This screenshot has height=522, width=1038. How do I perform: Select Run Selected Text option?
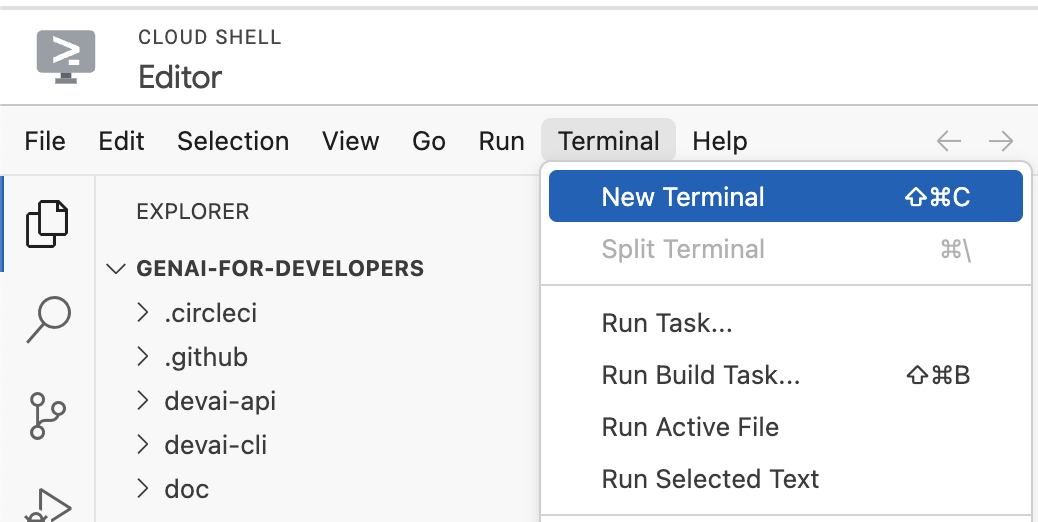coord(710,479)
